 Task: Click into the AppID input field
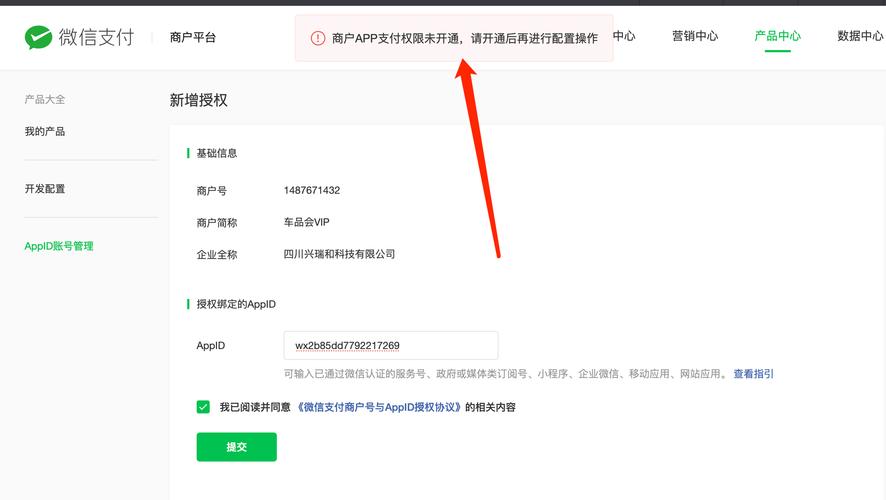point(391,345)
